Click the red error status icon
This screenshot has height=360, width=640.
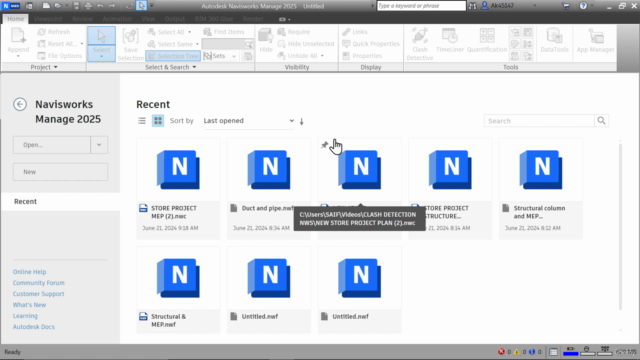point(501,352)
